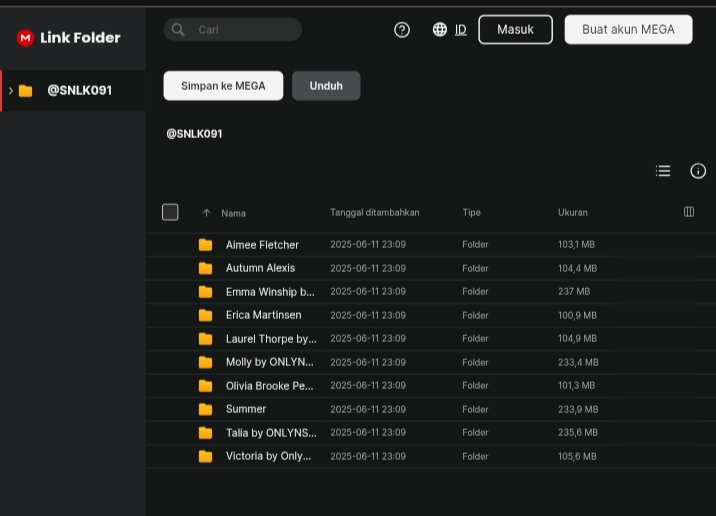Click the Emma Winship folder icon

pyautogui.click(x=205, y=292)
